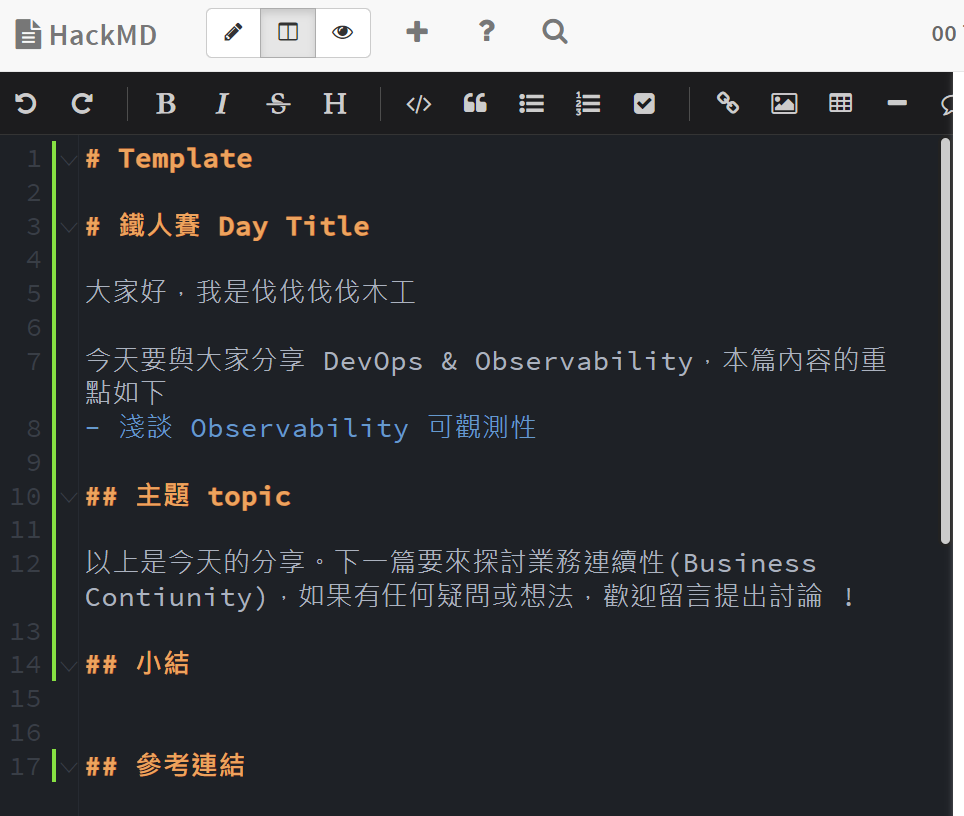
Task: Insert inline code block
Action: (419, 103)
